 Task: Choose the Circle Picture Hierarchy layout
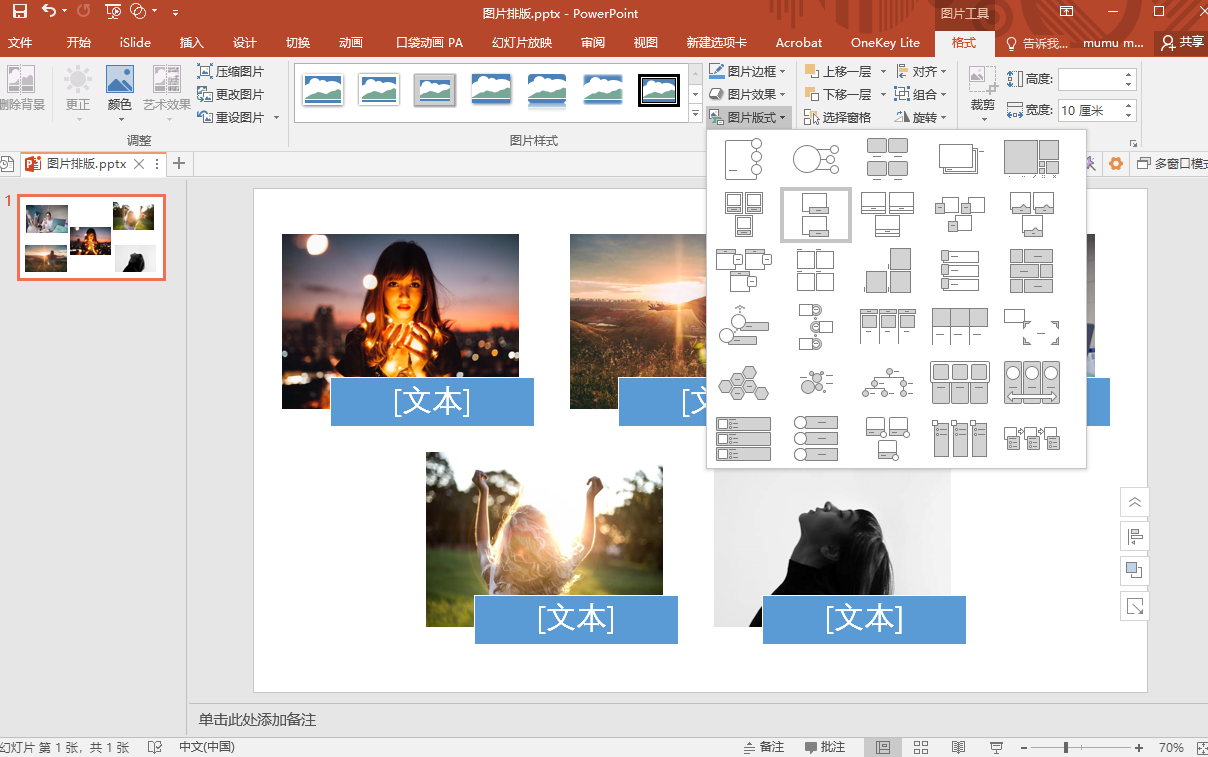coord(888,383)
